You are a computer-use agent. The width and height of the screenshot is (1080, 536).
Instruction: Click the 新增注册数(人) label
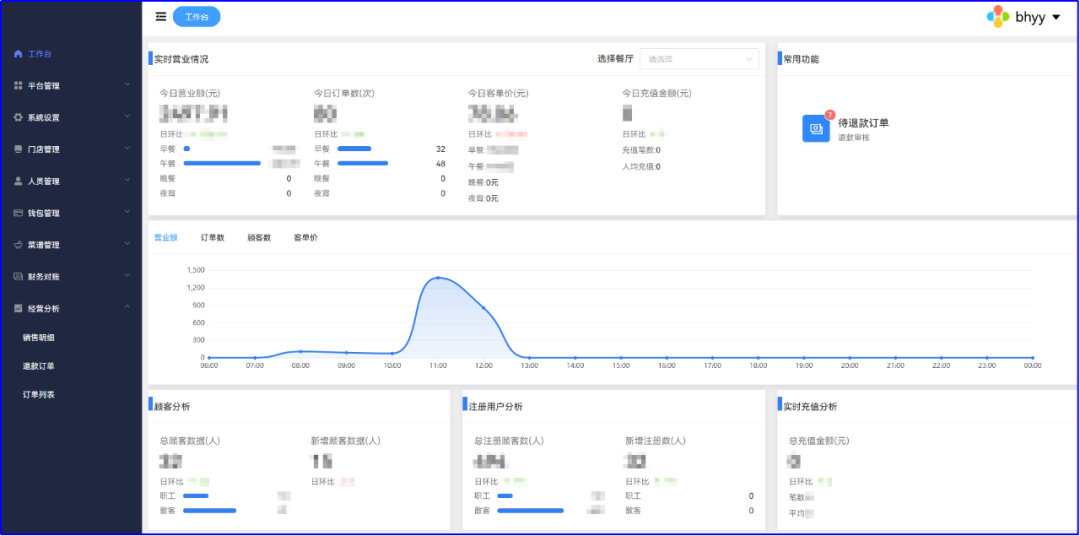[x=656, y=440]
